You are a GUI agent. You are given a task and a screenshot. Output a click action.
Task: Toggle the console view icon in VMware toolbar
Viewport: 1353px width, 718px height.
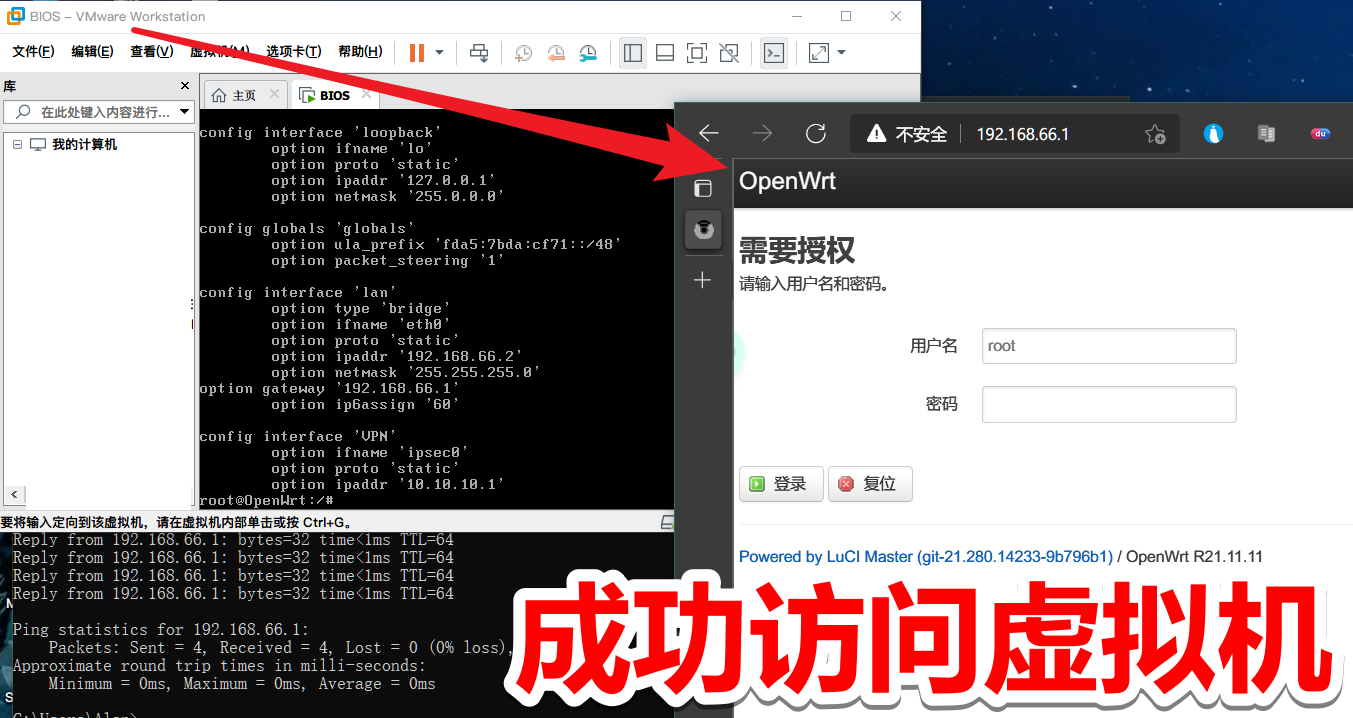click(x=773, y=53)
